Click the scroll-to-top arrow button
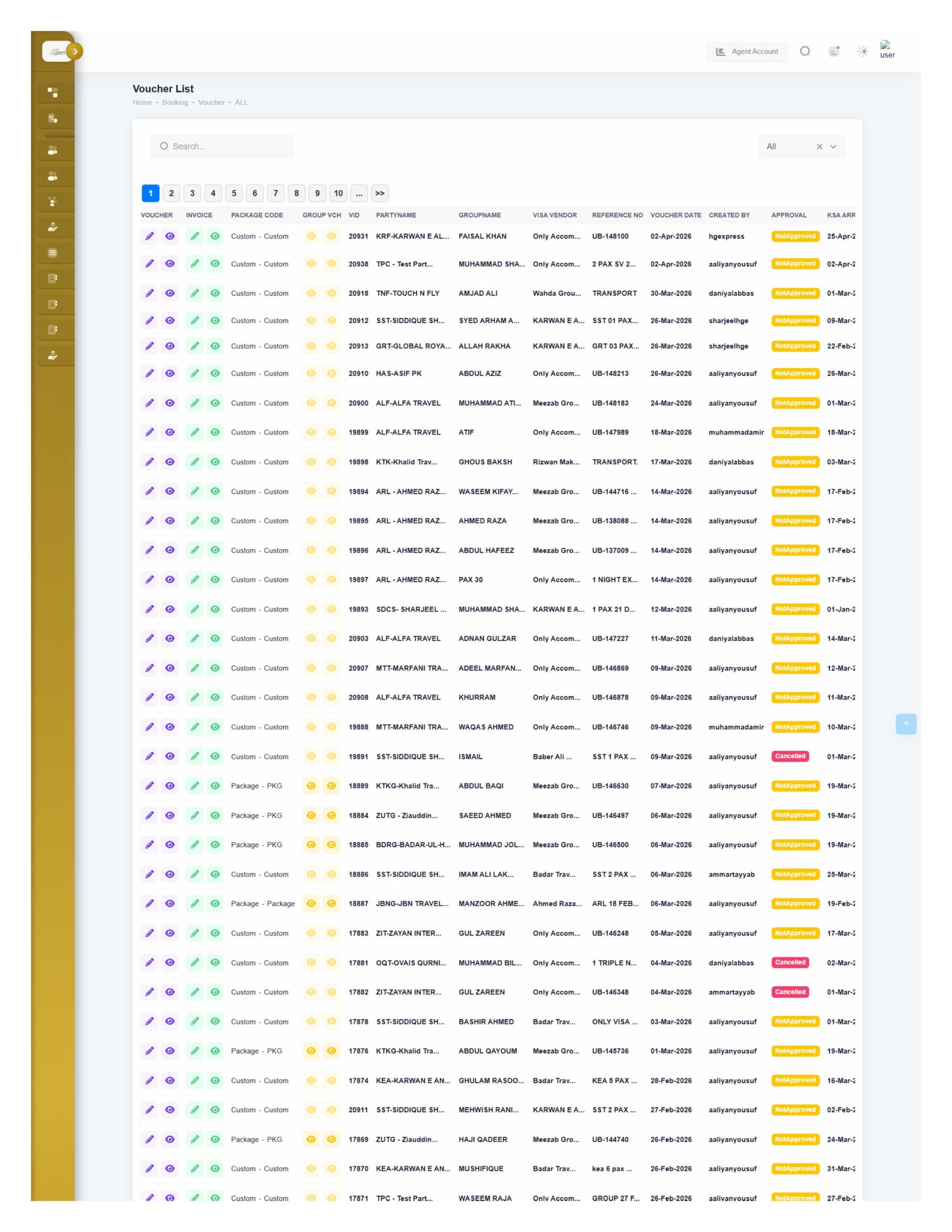The width and height of the screenshot is (952, 1232). [x=905, y=724]
